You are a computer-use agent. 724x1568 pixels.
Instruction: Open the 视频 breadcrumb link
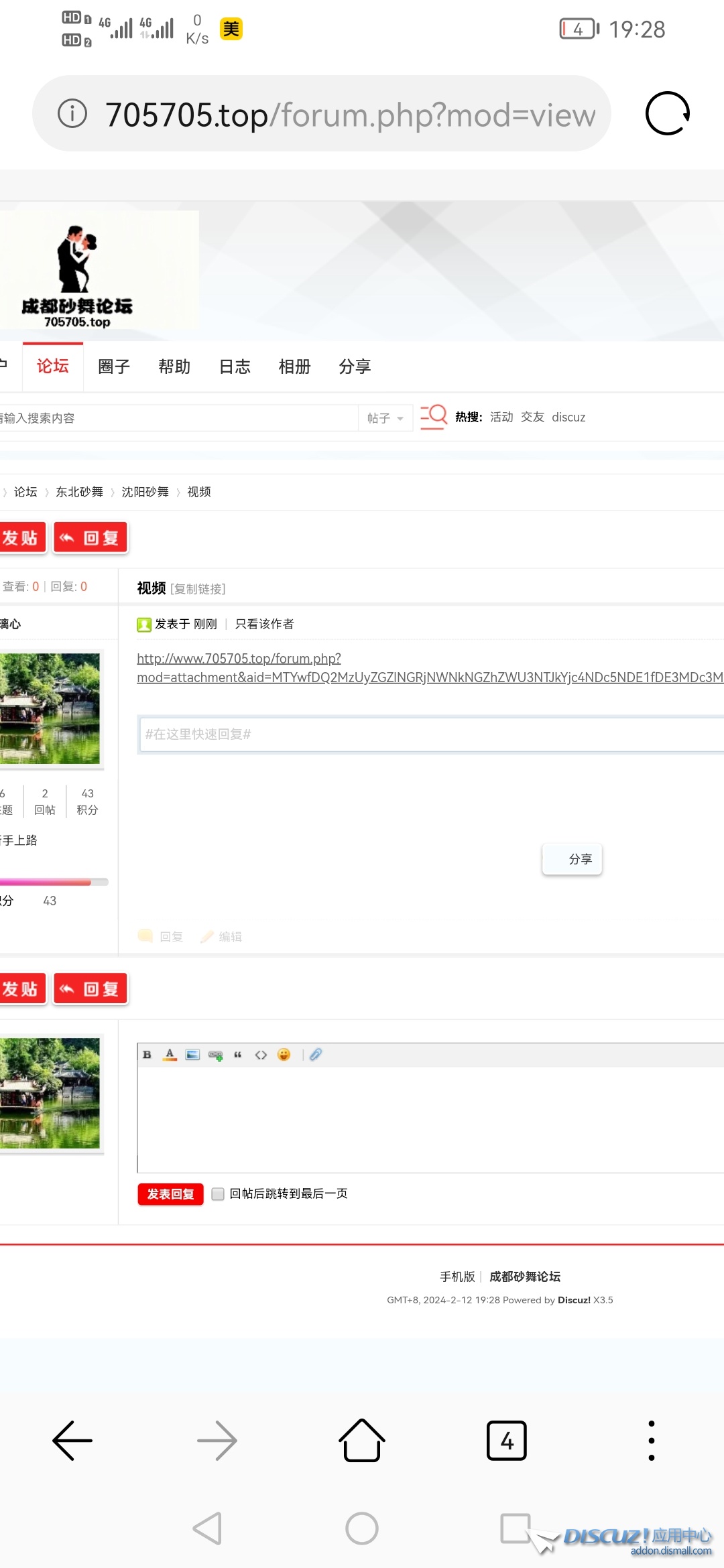199,492
